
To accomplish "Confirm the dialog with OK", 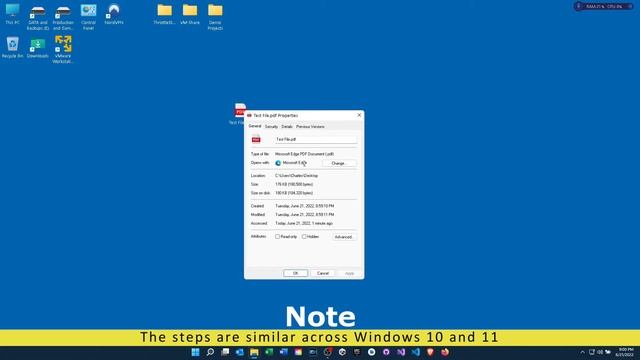I will coord(296,273).
